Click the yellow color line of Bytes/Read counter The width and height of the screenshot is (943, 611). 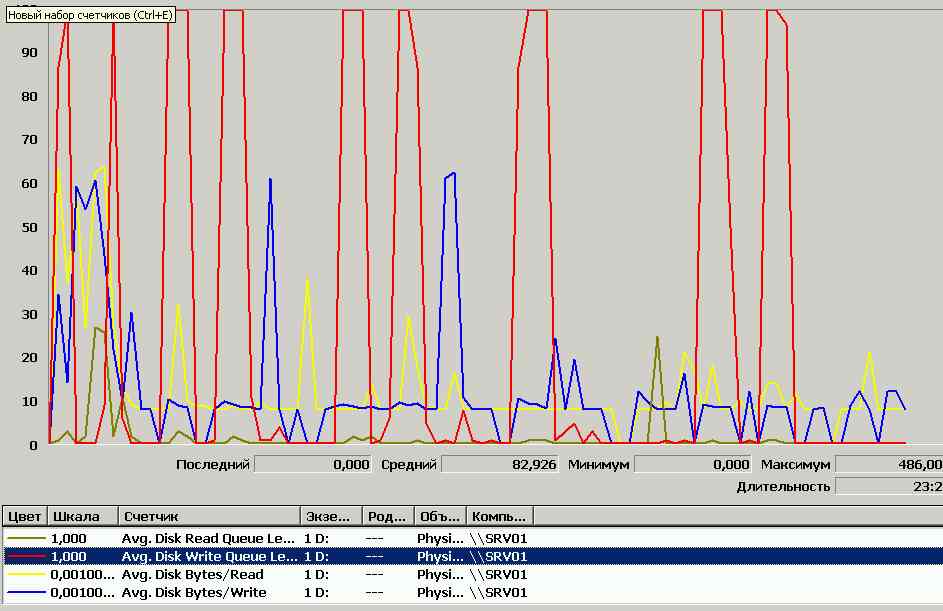click(x=24, y=574)
